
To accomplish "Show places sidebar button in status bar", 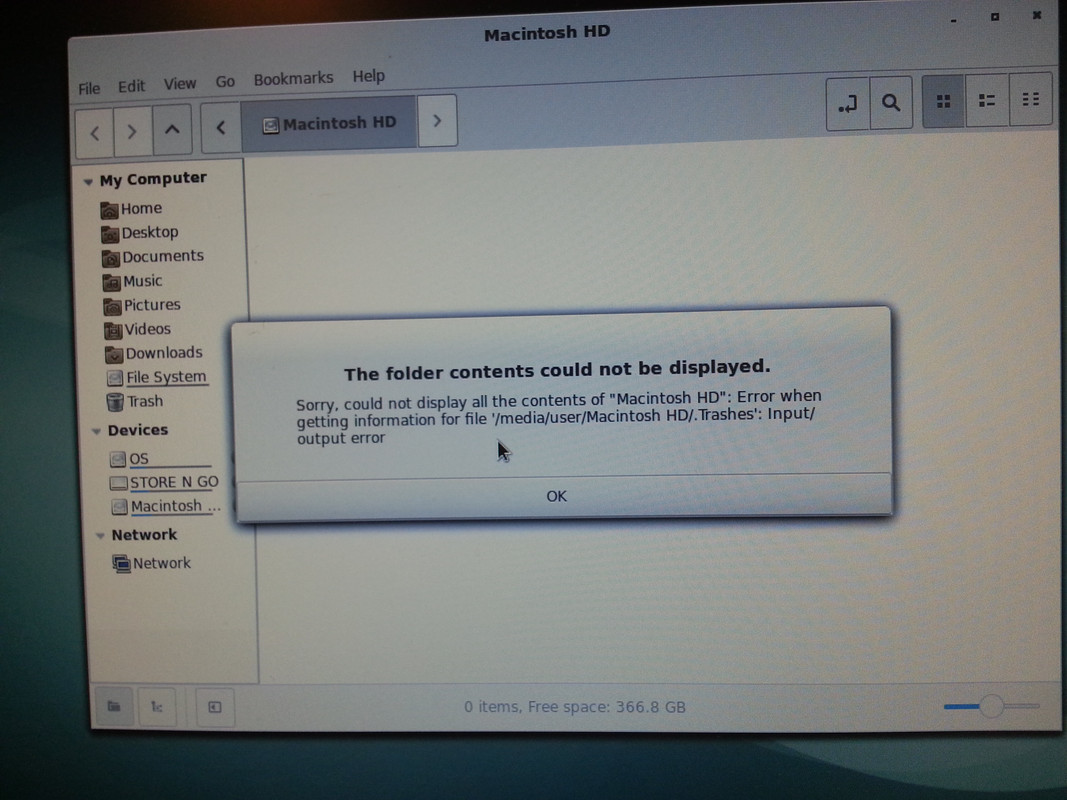I will coord(114,707).
